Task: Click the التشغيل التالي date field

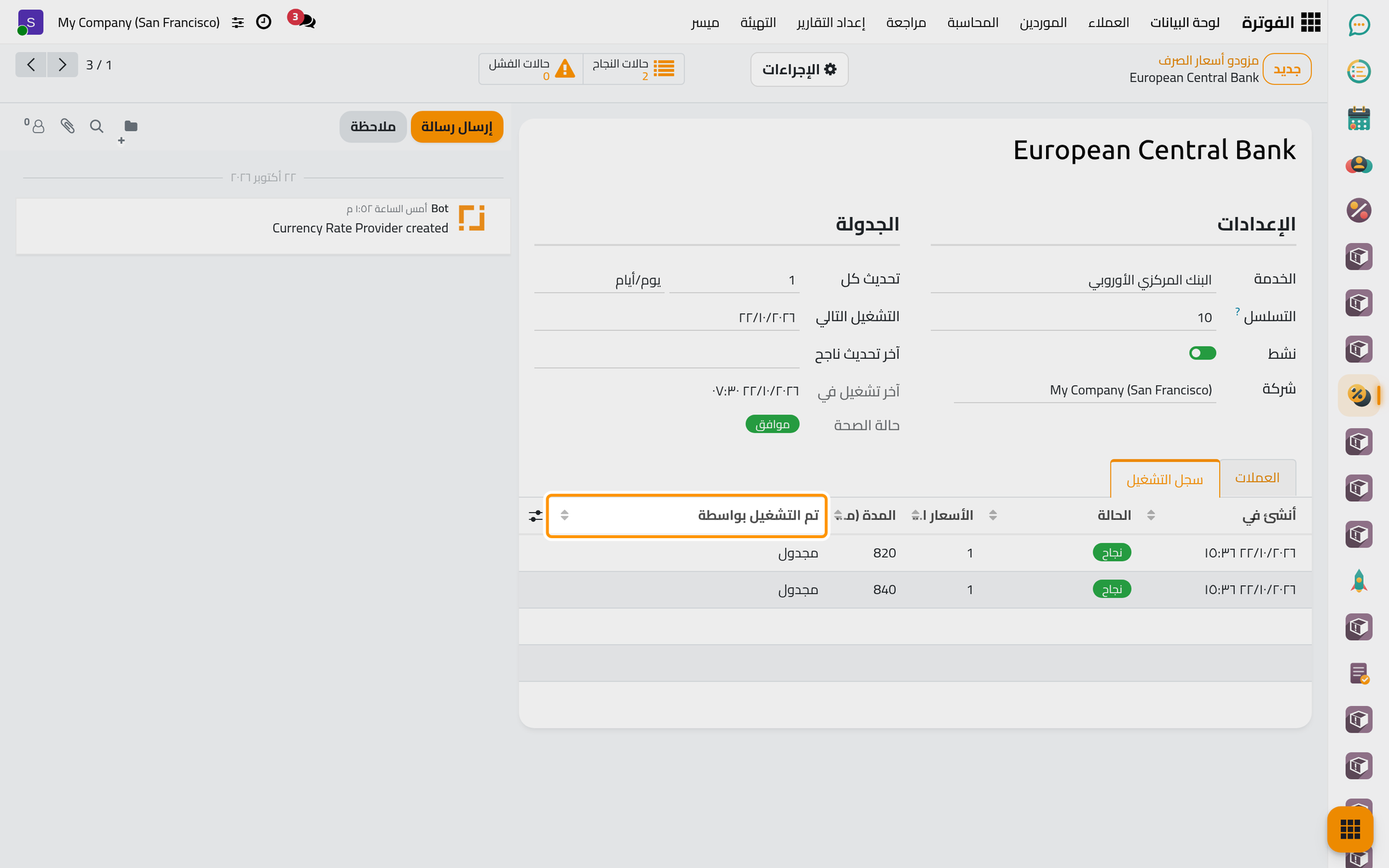Action: pos(667,318)
